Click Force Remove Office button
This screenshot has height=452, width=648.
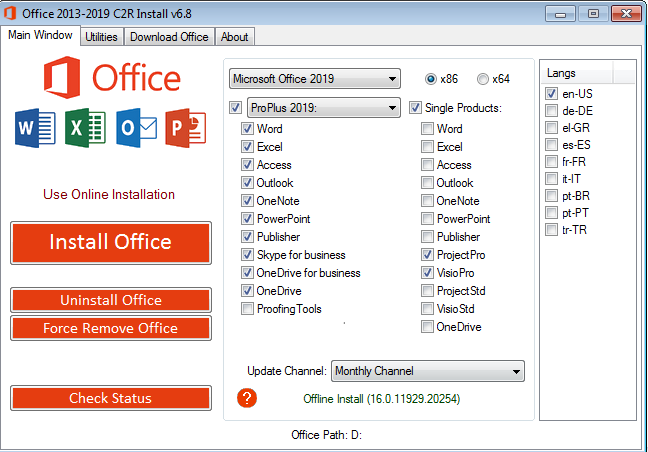pyautogui.click(x=111, y=328)
